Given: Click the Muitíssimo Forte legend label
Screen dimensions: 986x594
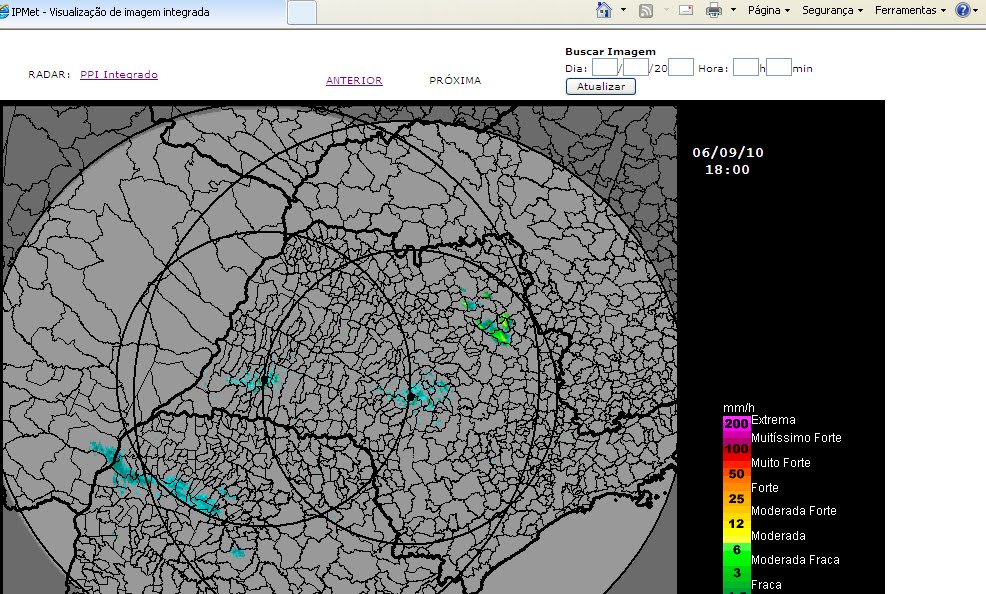Looking at the screenshot, I should point(796,438).
